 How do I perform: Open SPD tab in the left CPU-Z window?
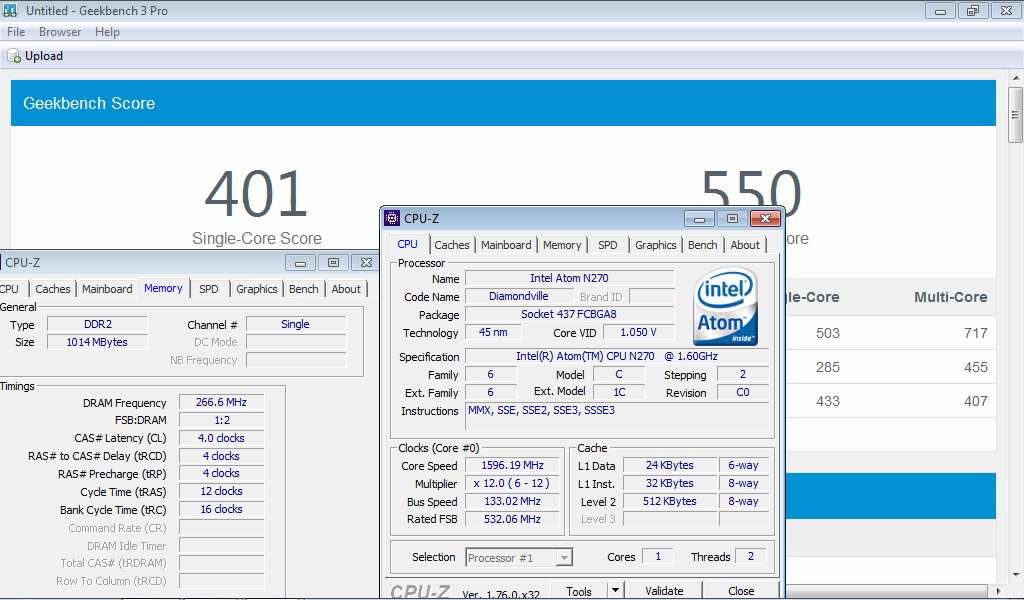point(209,289)
